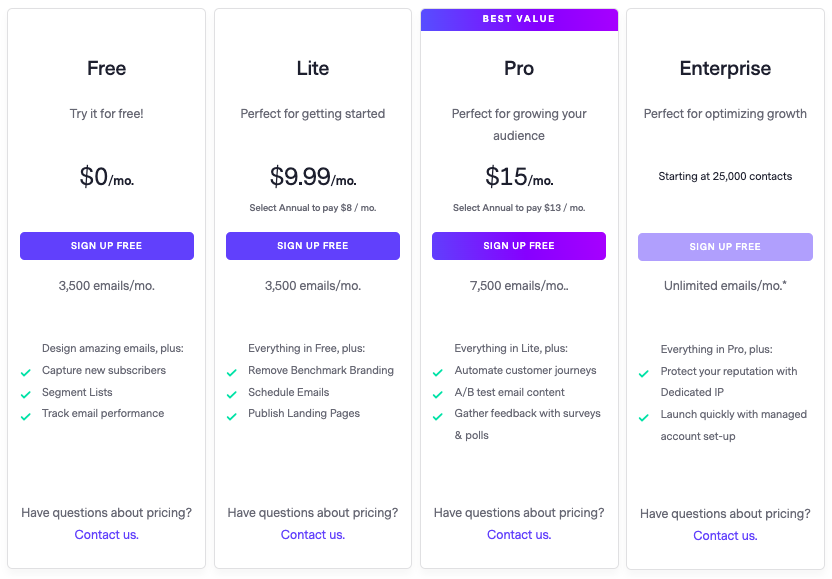The height and width of the screenshot is (579, 832).
Task: Sign up for the Free plan
Action: 107,246
